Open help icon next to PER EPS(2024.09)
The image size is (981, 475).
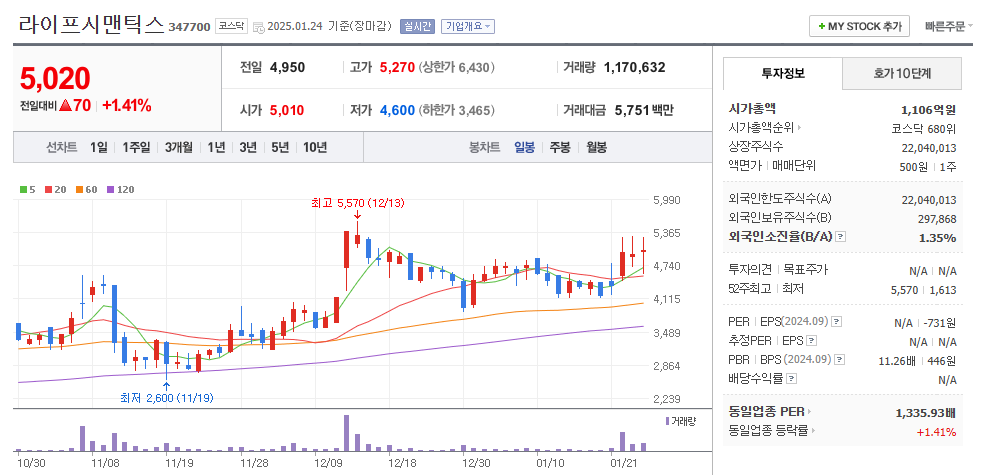[x=836, y=322]
